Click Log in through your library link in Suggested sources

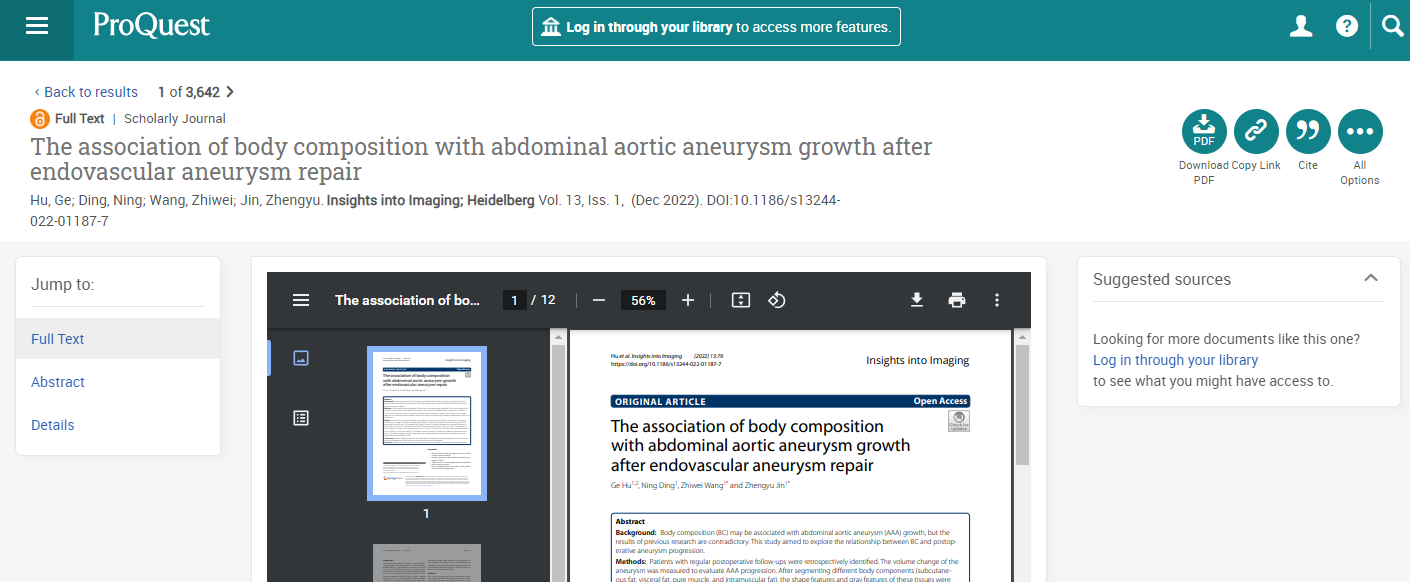click(x=1175, y=360)
